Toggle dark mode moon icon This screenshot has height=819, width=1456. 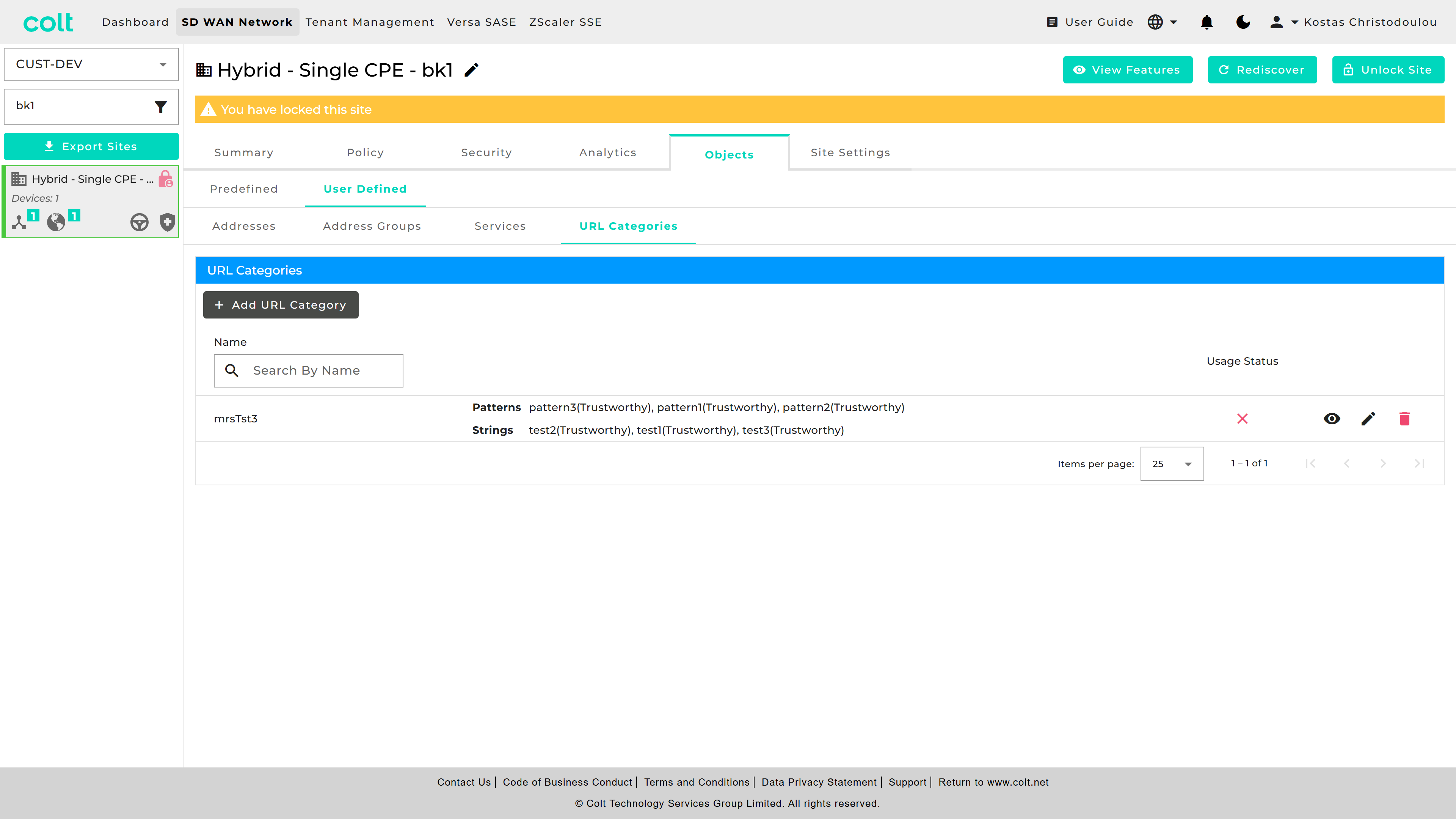coord(1243,22)
